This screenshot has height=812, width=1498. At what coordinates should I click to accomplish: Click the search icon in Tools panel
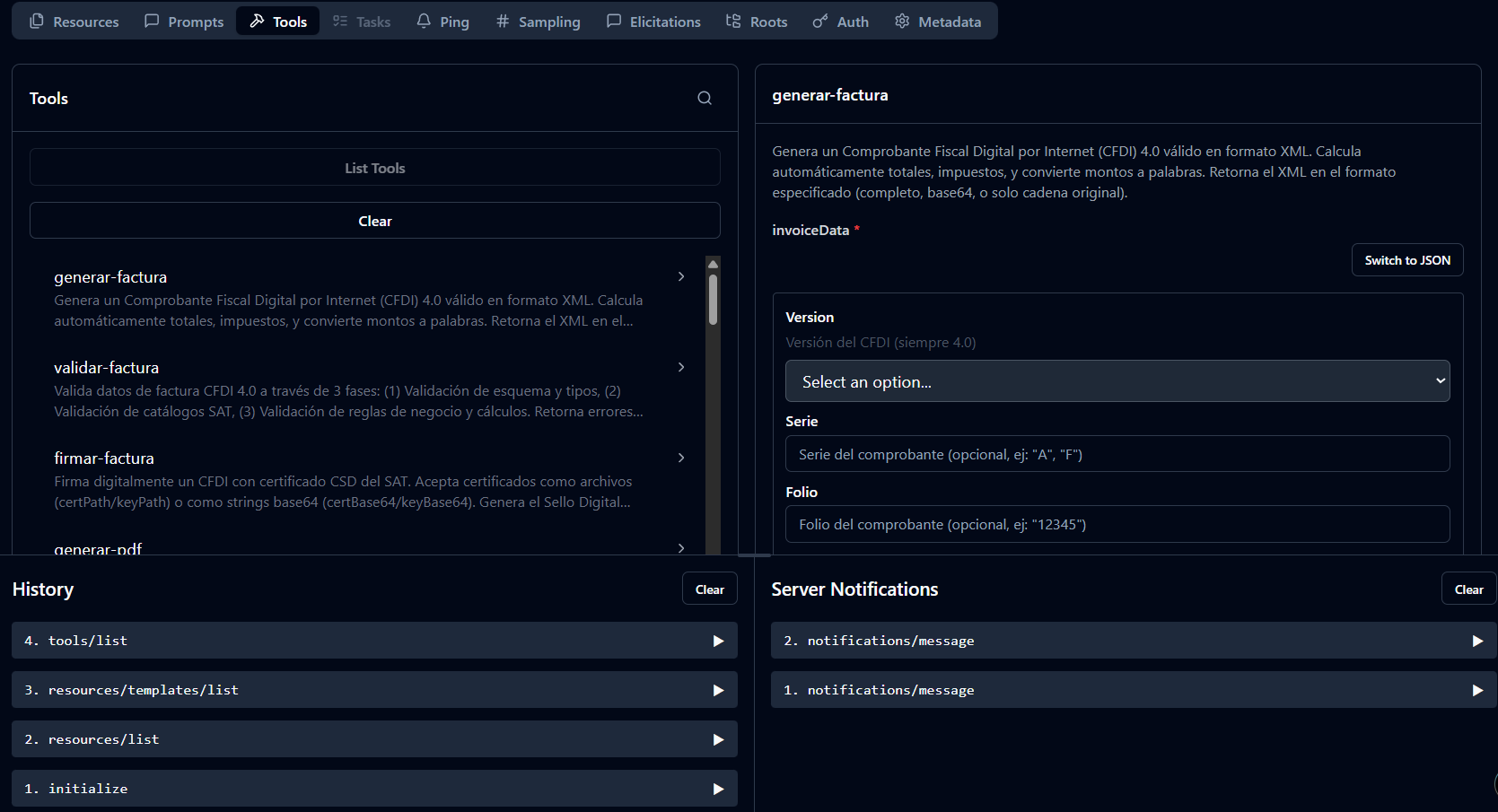(x=705, y=98)
